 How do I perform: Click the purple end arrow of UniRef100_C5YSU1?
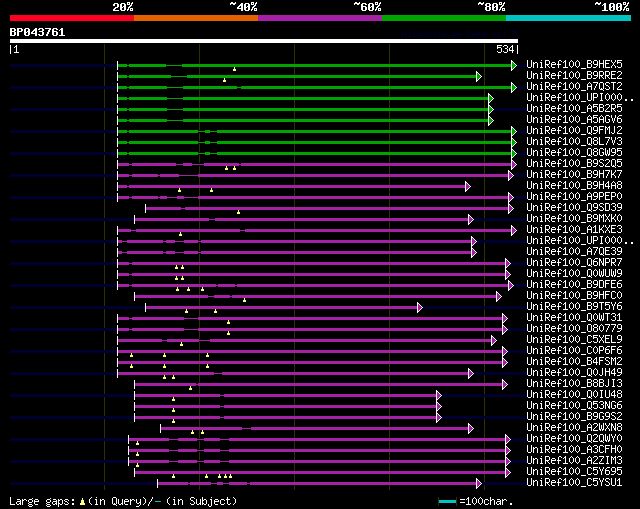[x=479, y=484]
